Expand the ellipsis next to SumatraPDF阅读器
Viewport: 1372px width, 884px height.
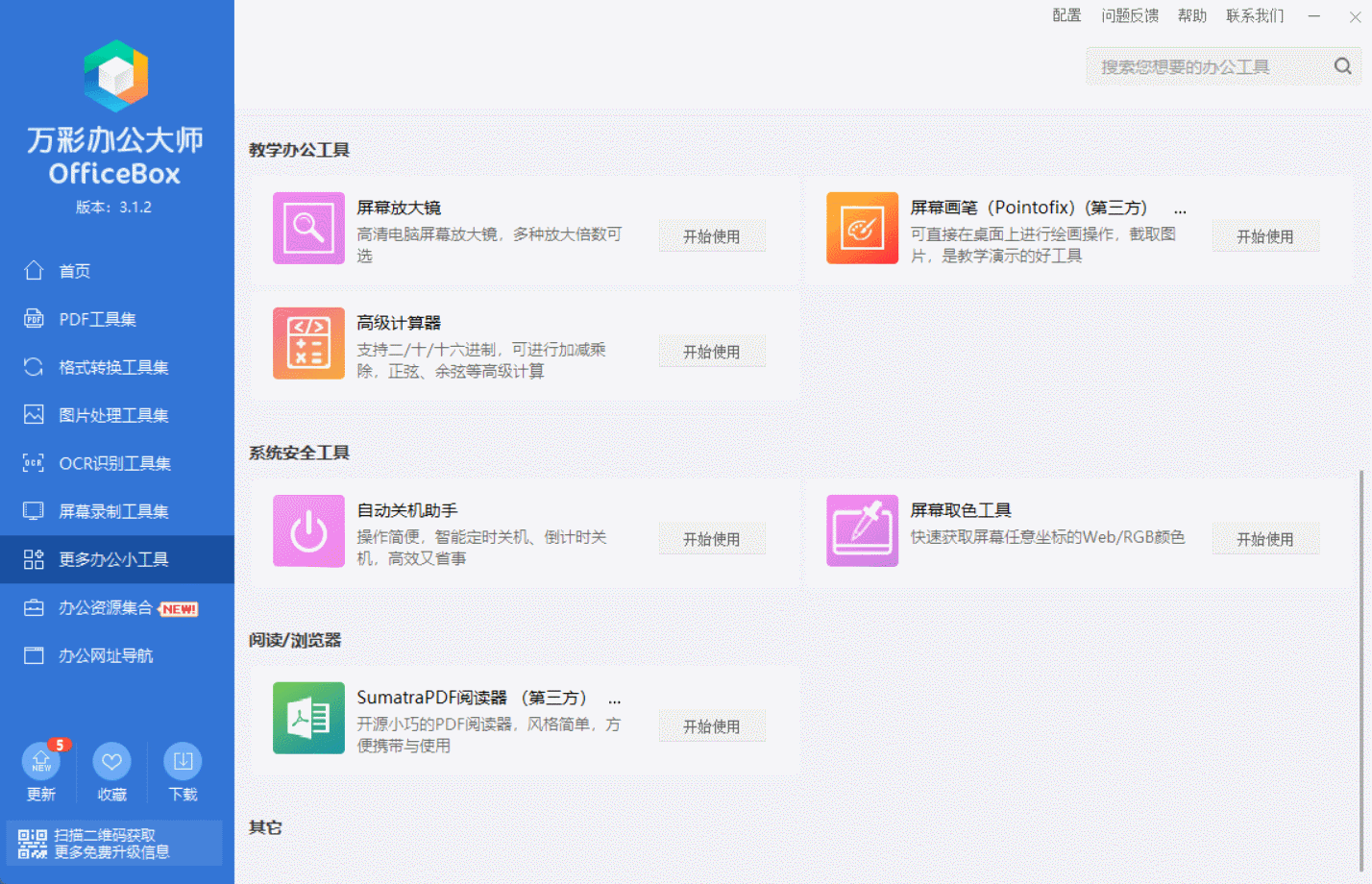pos(615,699)
